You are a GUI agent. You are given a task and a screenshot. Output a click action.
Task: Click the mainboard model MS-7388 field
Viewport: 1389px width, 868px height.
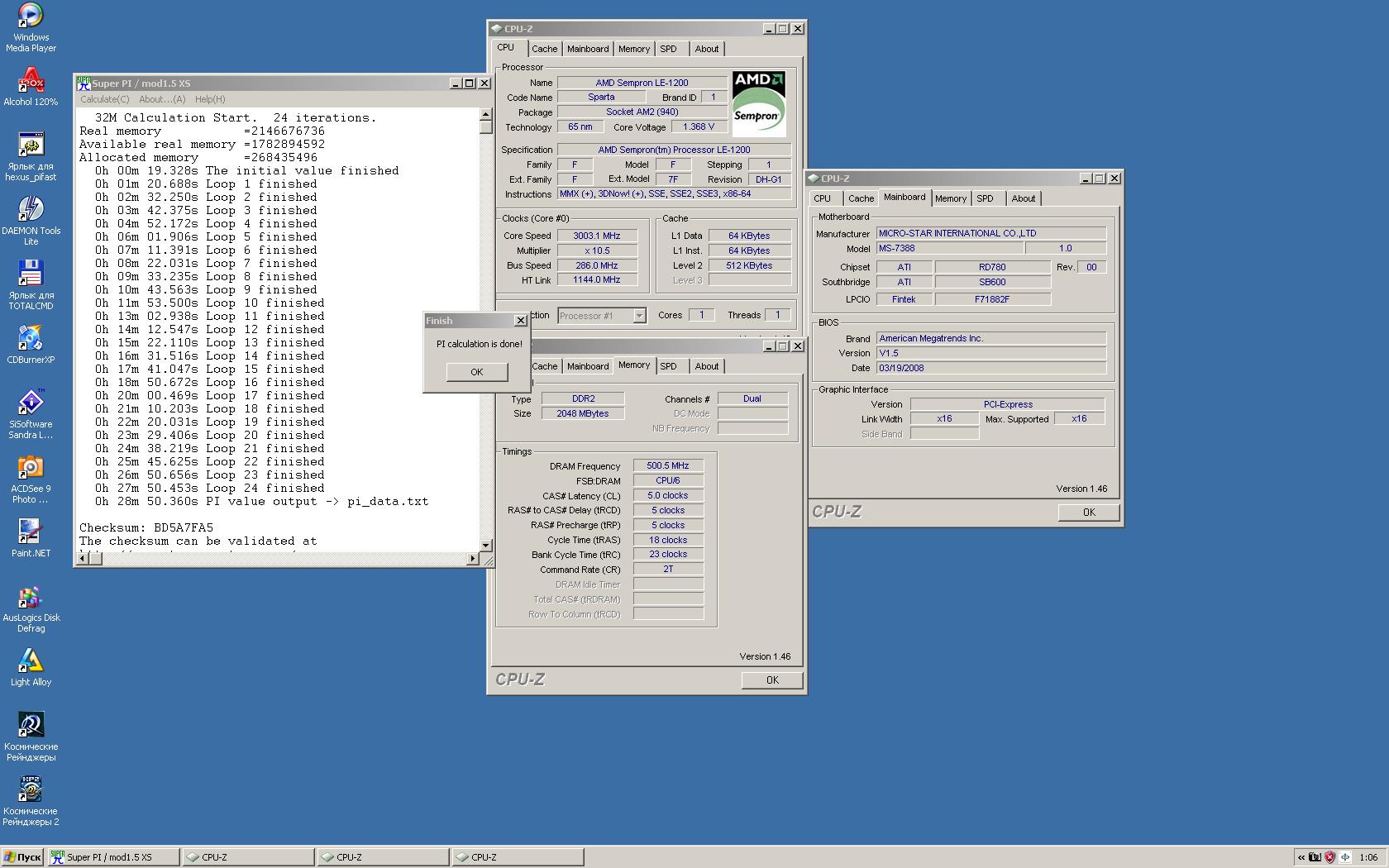[949, 248]
